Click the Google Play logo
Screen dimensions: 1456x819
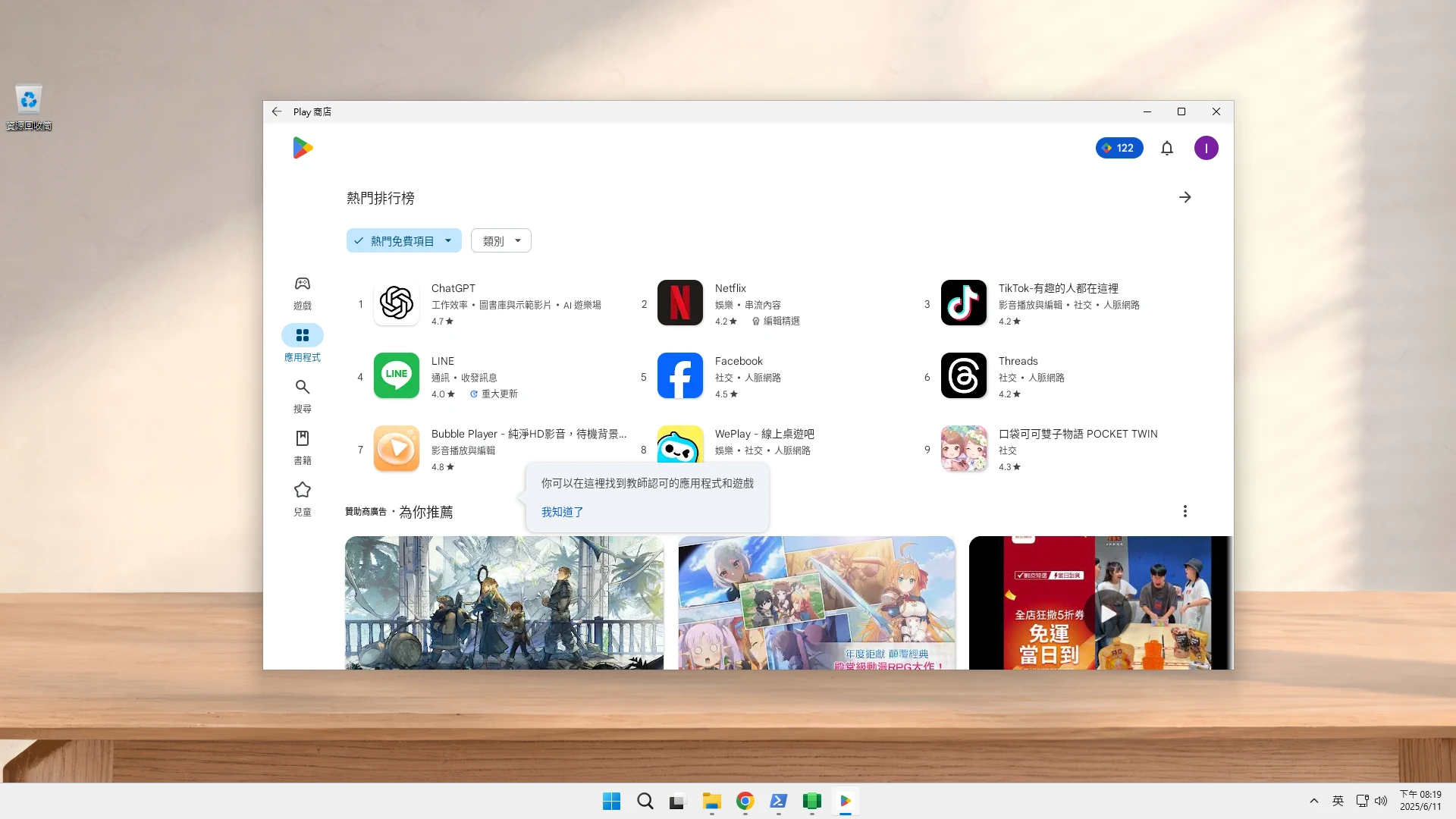[x=303, y=148]
